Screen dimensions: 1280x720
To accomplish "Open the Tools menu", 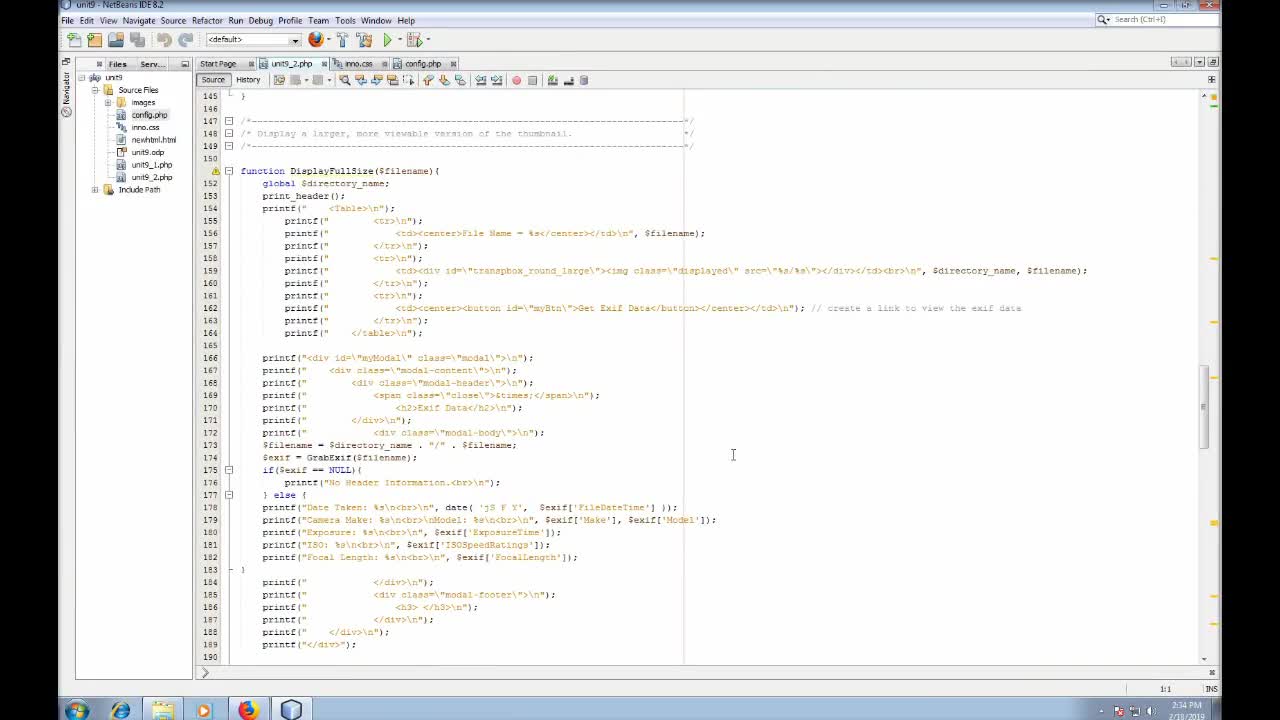I will tap(345, 20).
